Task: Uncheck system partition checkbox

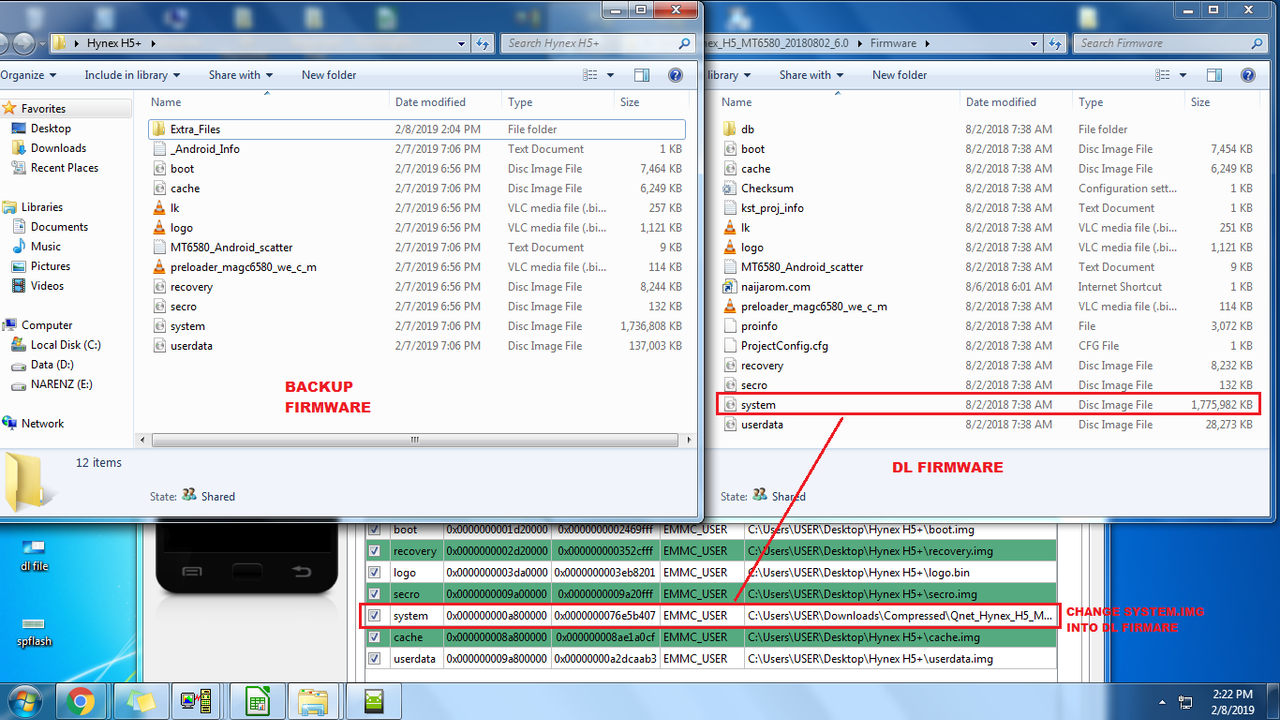Action: 375,615
